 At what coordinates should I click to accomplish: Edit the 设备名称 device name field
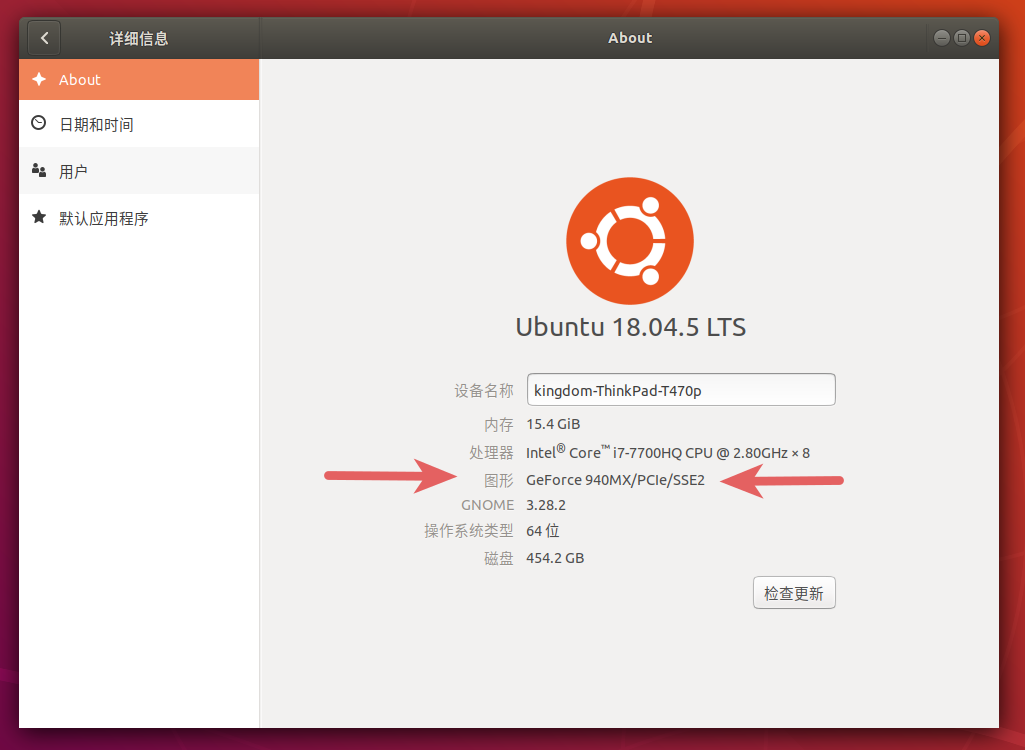tap(681, 390)
